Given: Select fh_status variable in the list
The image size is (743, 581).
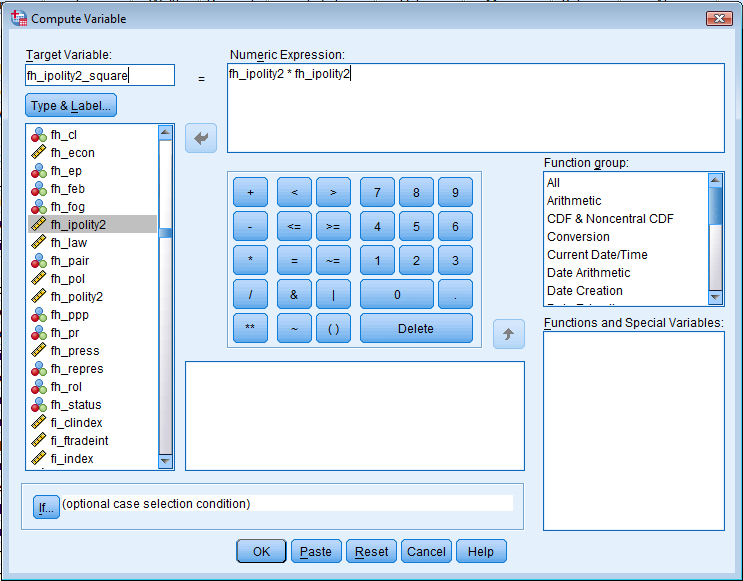Looking at the screenshot, I should coord(76,405).
